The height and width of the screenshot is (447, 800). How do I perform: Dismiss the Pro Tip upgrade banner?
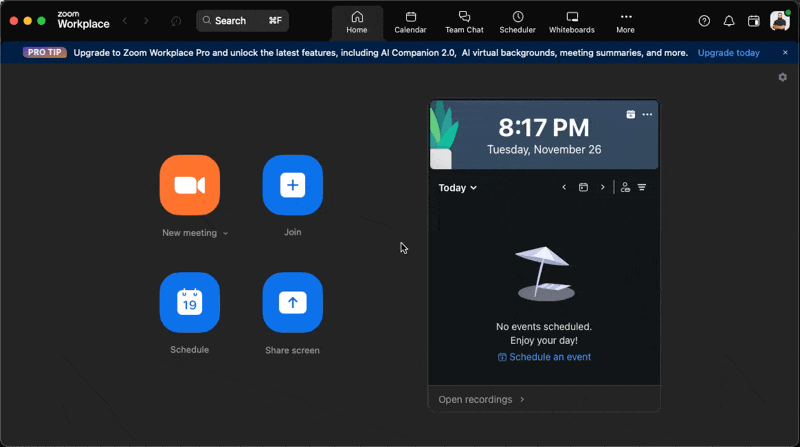(x=785, y=52)
